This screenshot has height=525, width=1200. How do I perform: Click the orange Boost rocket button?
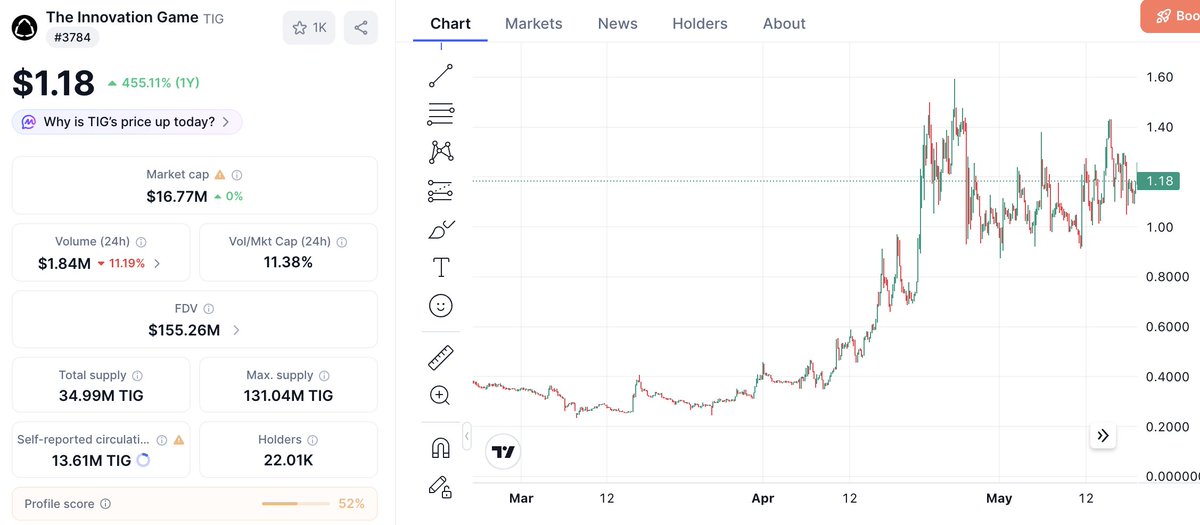pyautogui.click(x=1170, y=16)
